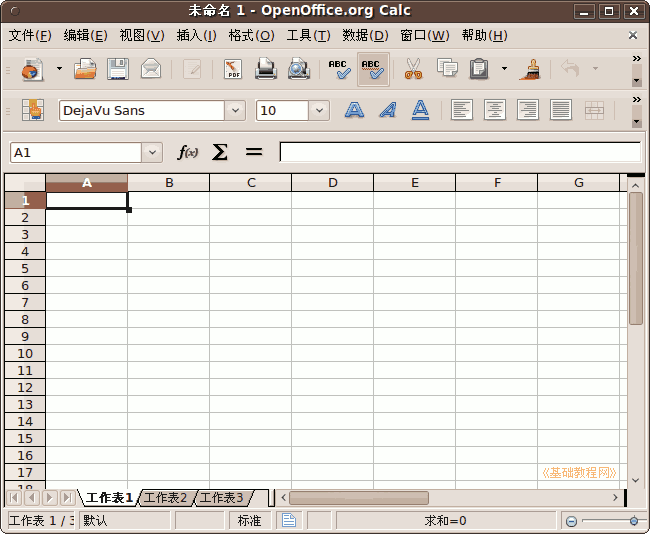Click the Sum sigma icon
The image size is (650, 534).
pos(220,152)
